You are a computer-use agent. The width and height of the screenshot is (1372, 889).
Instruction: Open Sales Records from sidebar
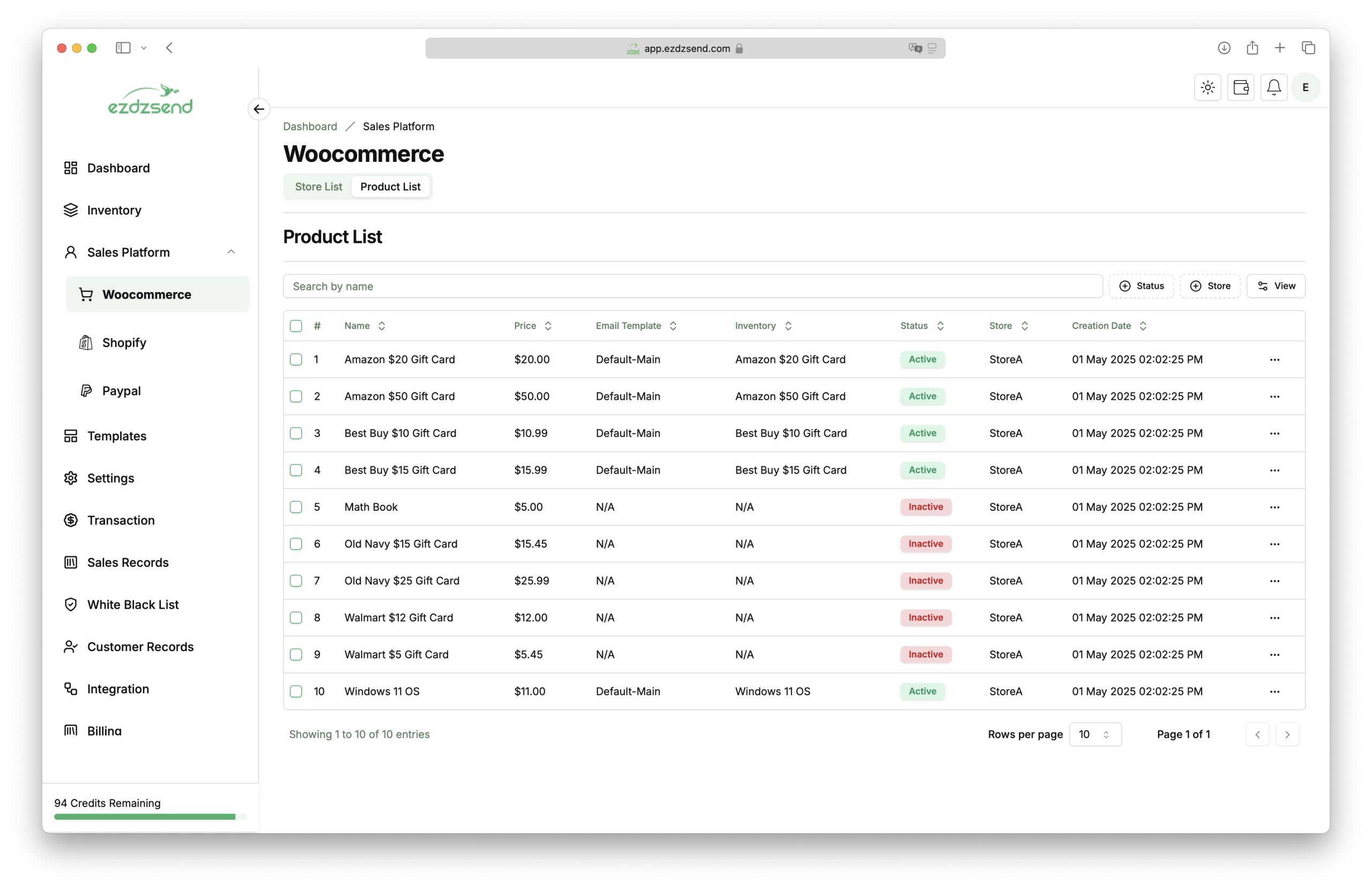coord(128,562)
